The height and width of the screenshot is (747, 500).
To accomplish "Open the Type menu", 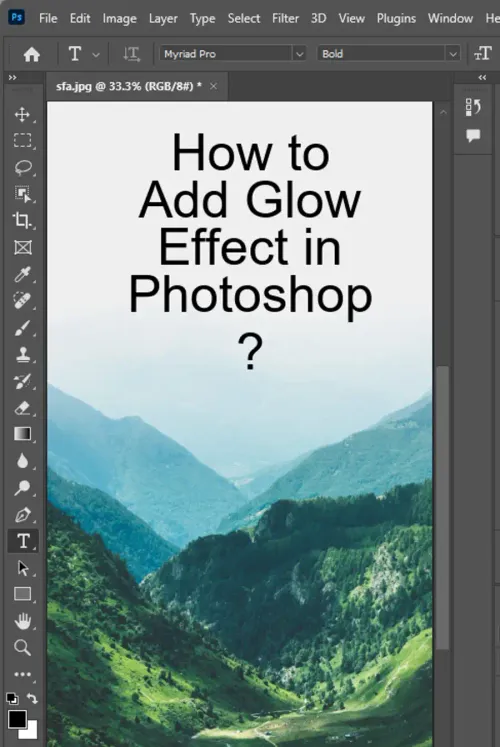I will (202, 19).
